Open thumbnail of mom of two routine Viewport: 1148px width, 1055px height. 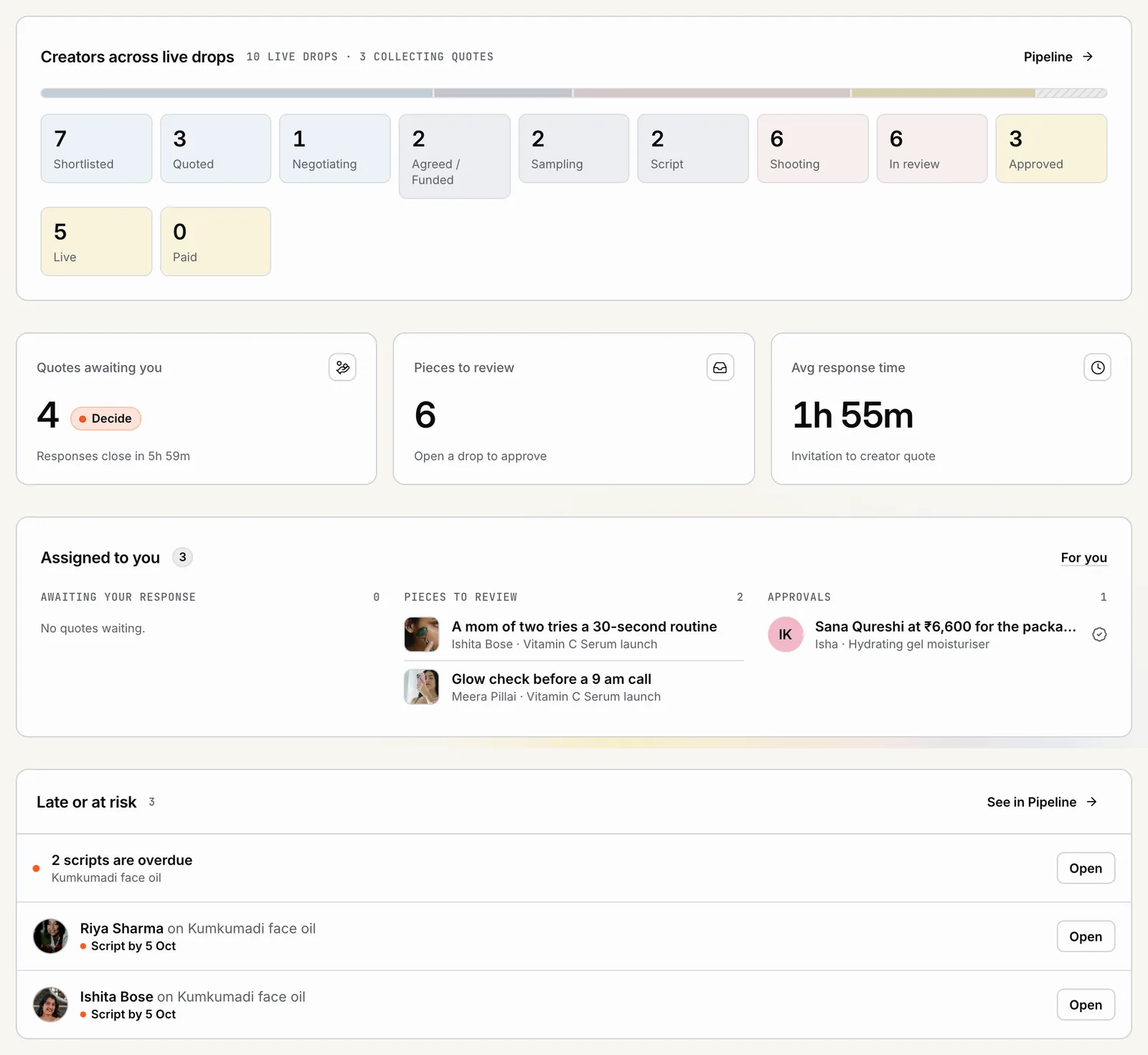click(421, 634)
